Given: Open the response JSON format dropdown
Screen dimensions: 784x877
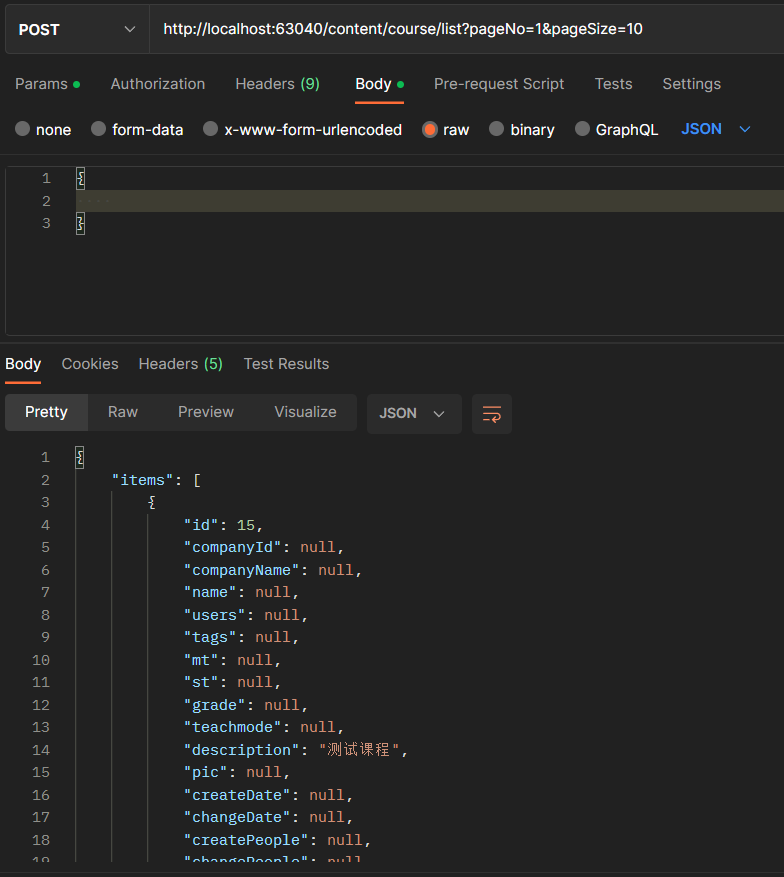Looking at the screenshot, I should coord(413,413).
